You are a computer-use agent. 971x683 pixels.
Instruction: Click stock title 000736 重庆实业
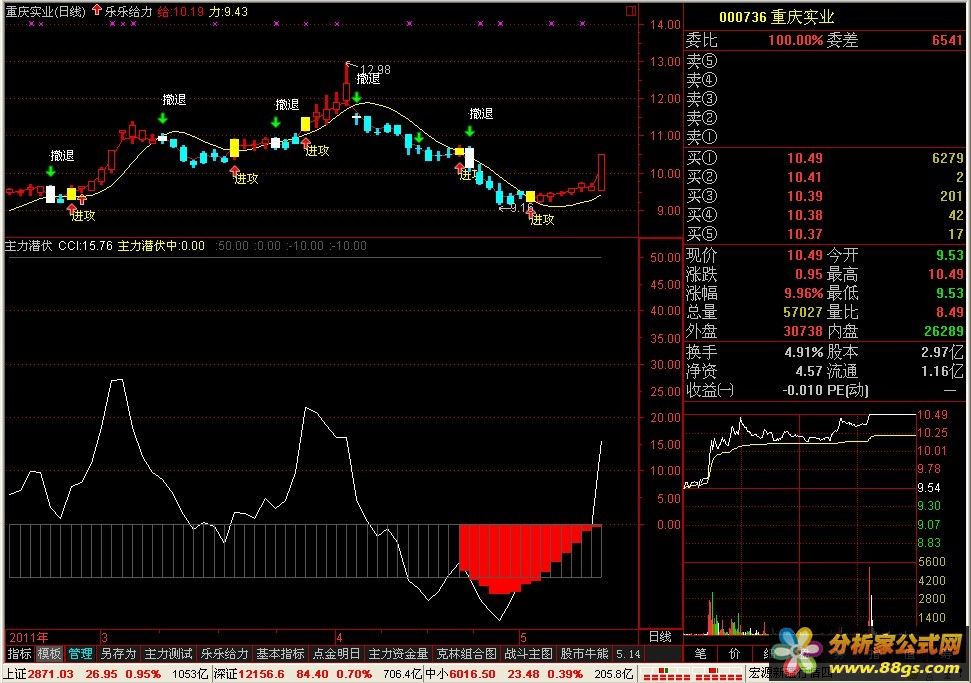tap(777, 17)
